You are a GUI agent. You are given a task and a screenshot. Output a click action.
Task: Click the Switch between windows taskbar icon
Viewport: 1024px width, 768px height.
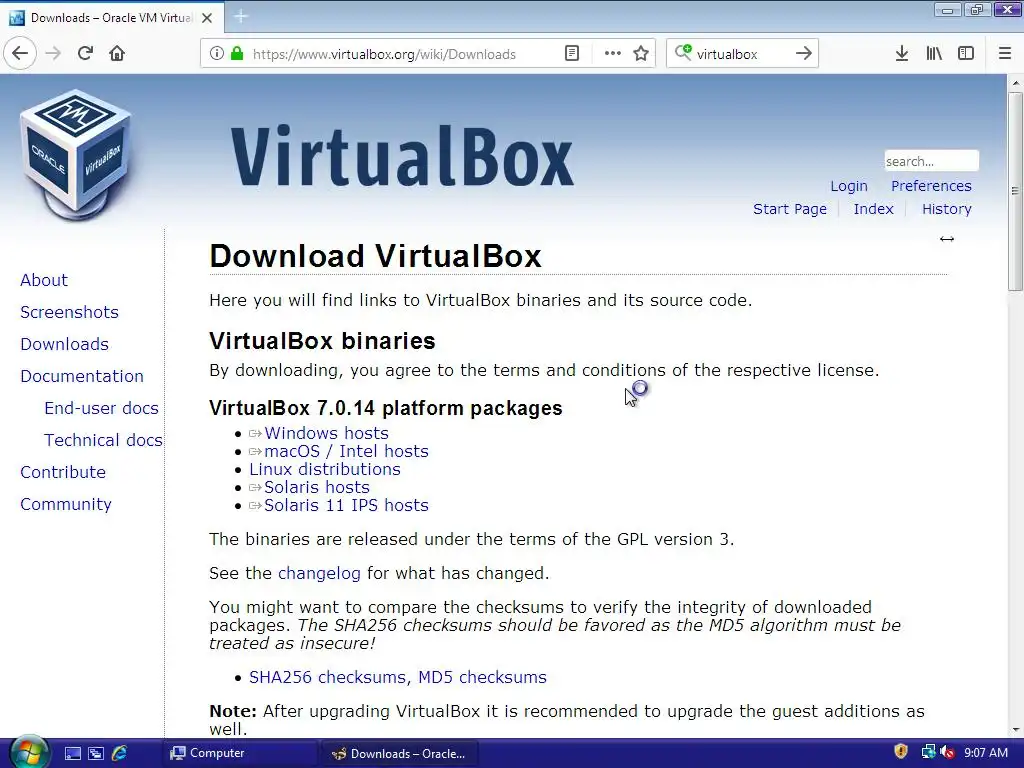point(96,754)
